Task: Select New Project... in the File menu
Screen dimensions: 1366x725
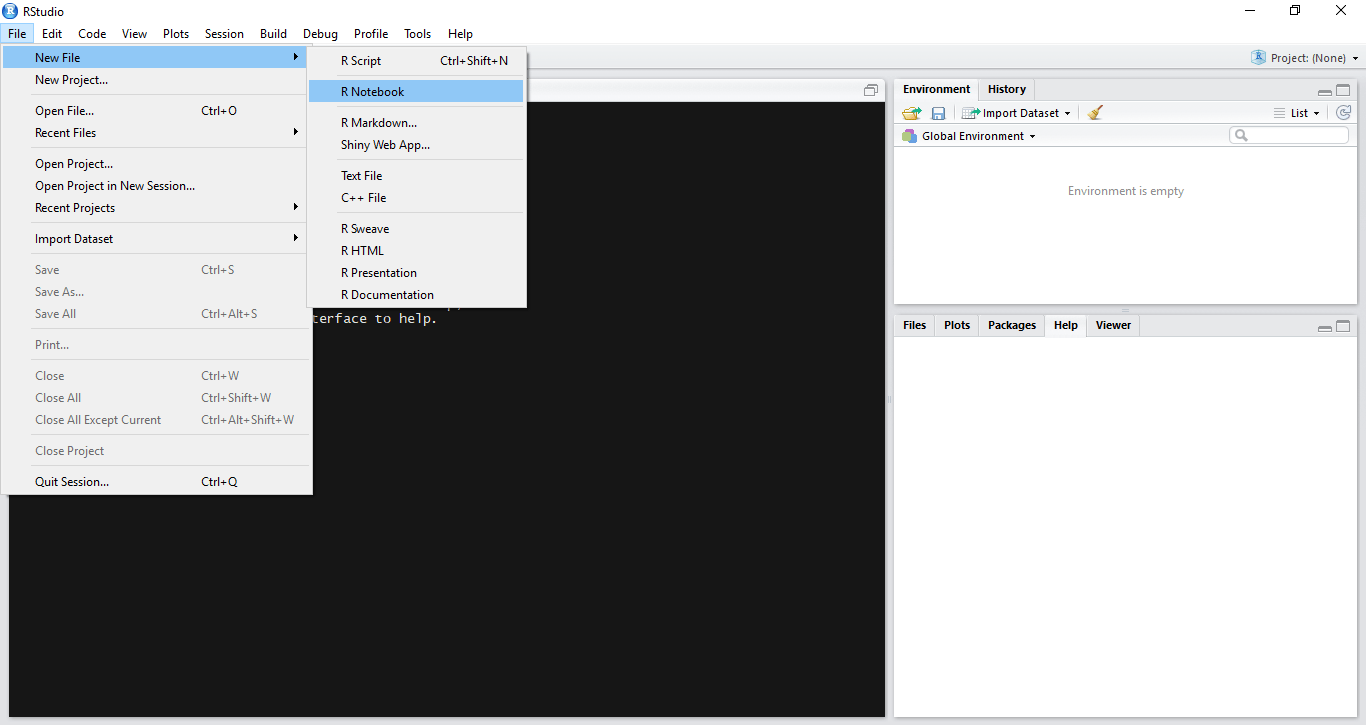Action: (157, 80)
